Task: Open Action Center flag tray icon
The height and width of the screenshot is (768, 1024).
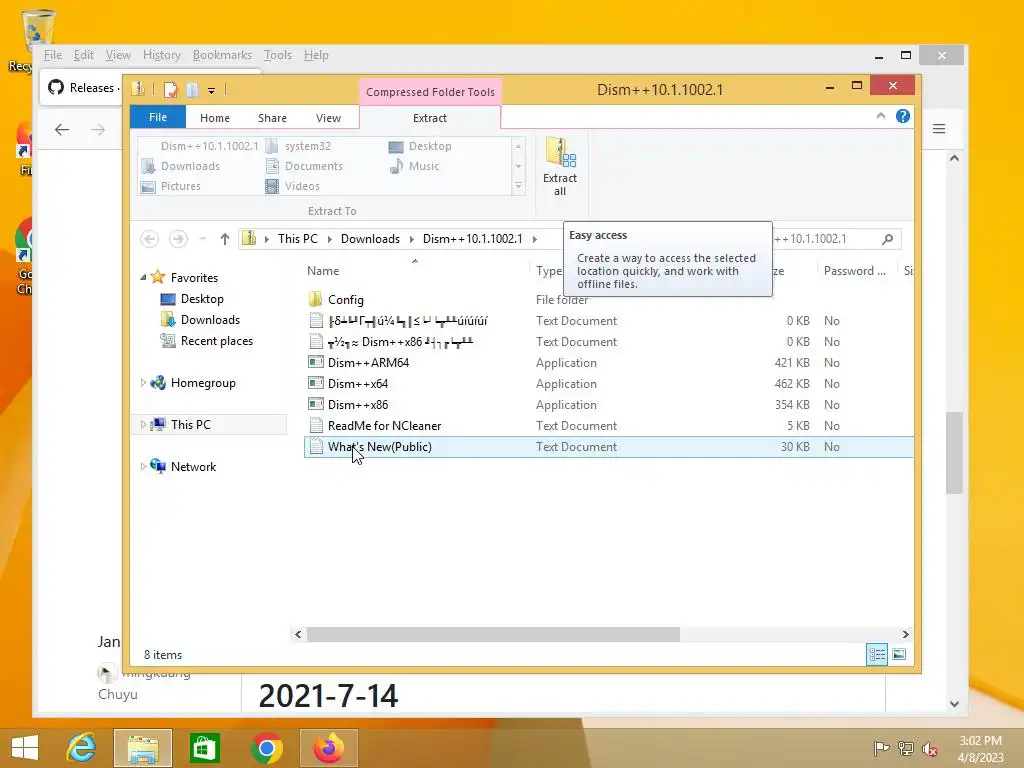Action: click(x=881, y=748)
